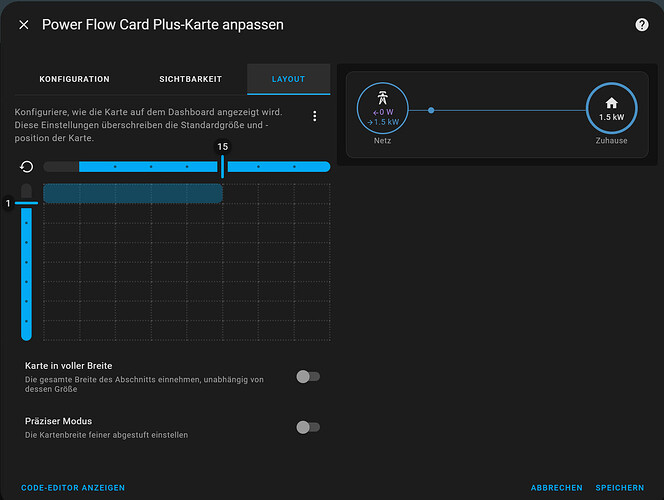Screen dimensions: 664x500
Task: Click the Zuhause home circle
Action: pos(610,107)
